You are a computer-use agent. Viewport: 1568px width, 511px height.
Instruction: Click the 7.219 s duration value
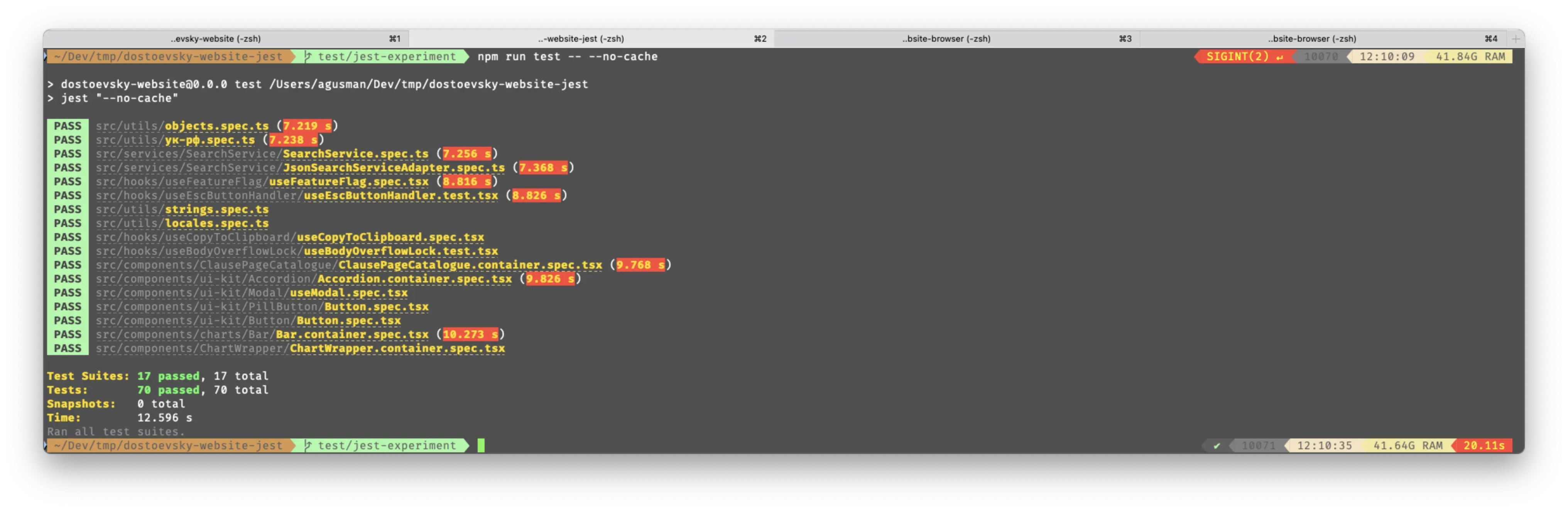coord(308,126)
